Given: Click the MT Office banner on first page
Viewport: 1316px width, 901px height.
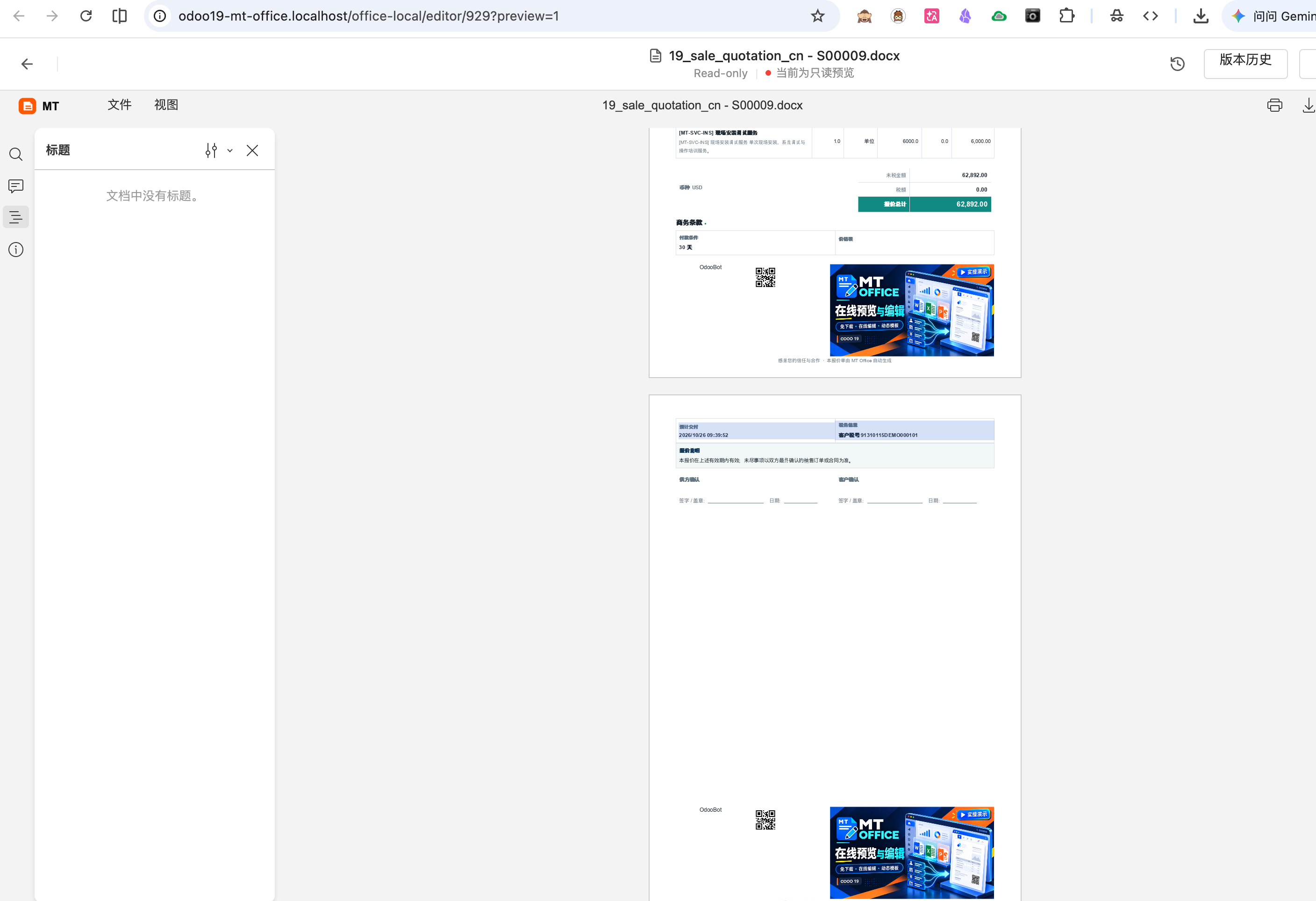Looking at the screenshot, I should (x=912, y=310).
